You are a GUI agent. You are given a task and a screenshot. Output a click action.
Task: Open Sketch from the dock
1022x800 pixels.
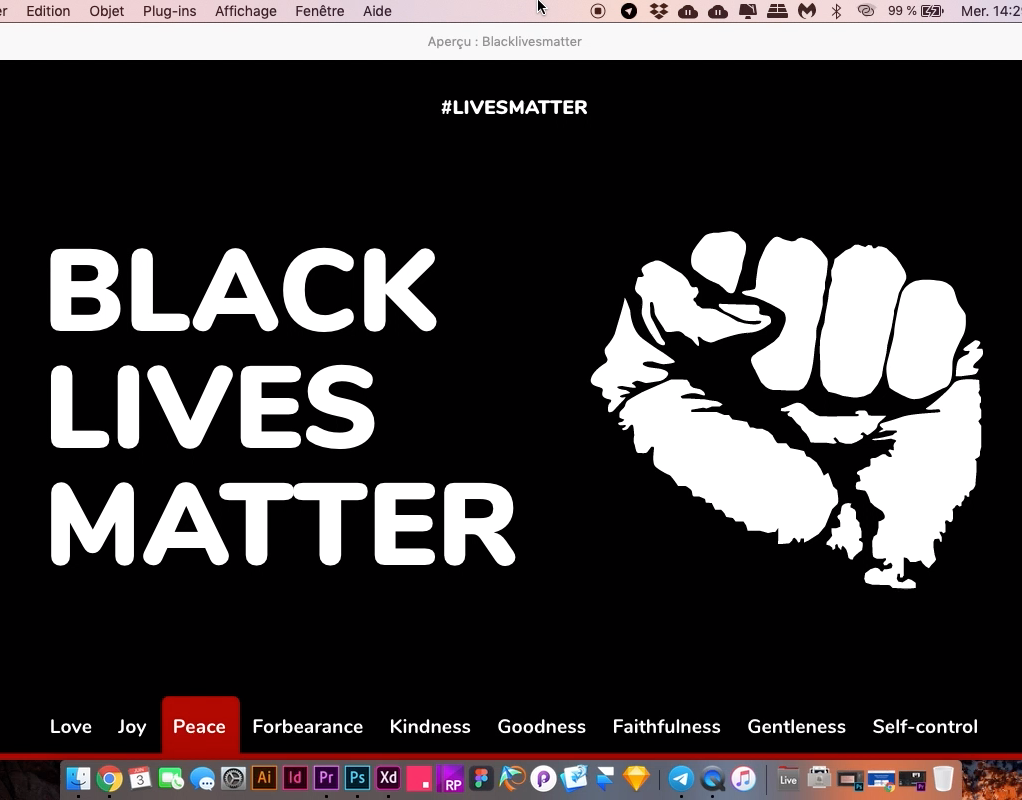tap(636, 778)
